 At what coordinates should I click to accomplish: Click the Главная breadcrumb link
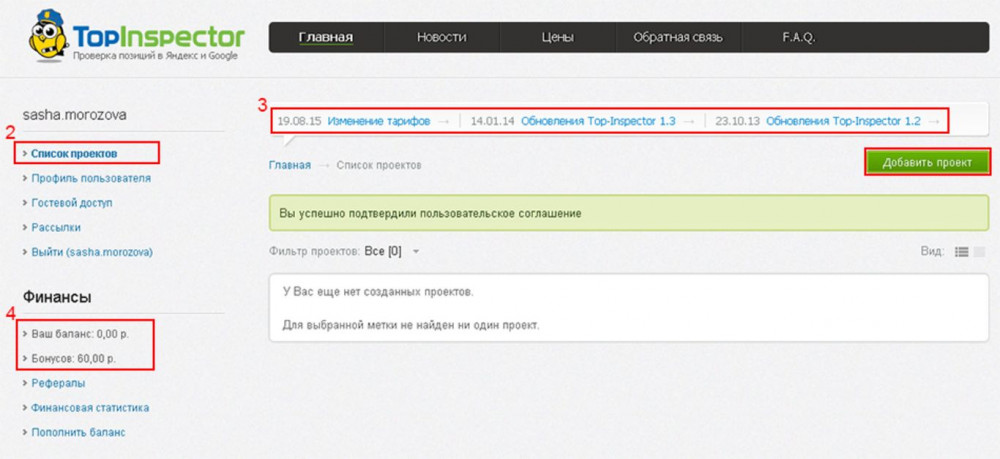[x=290, y=165]
